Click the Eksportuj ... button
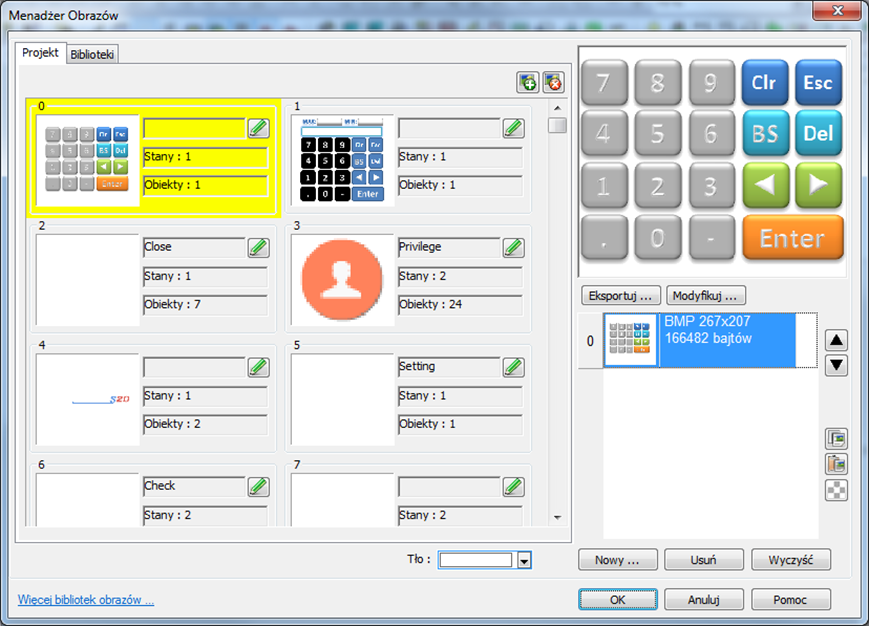869x626 pixels. click(x=620, y=296)
